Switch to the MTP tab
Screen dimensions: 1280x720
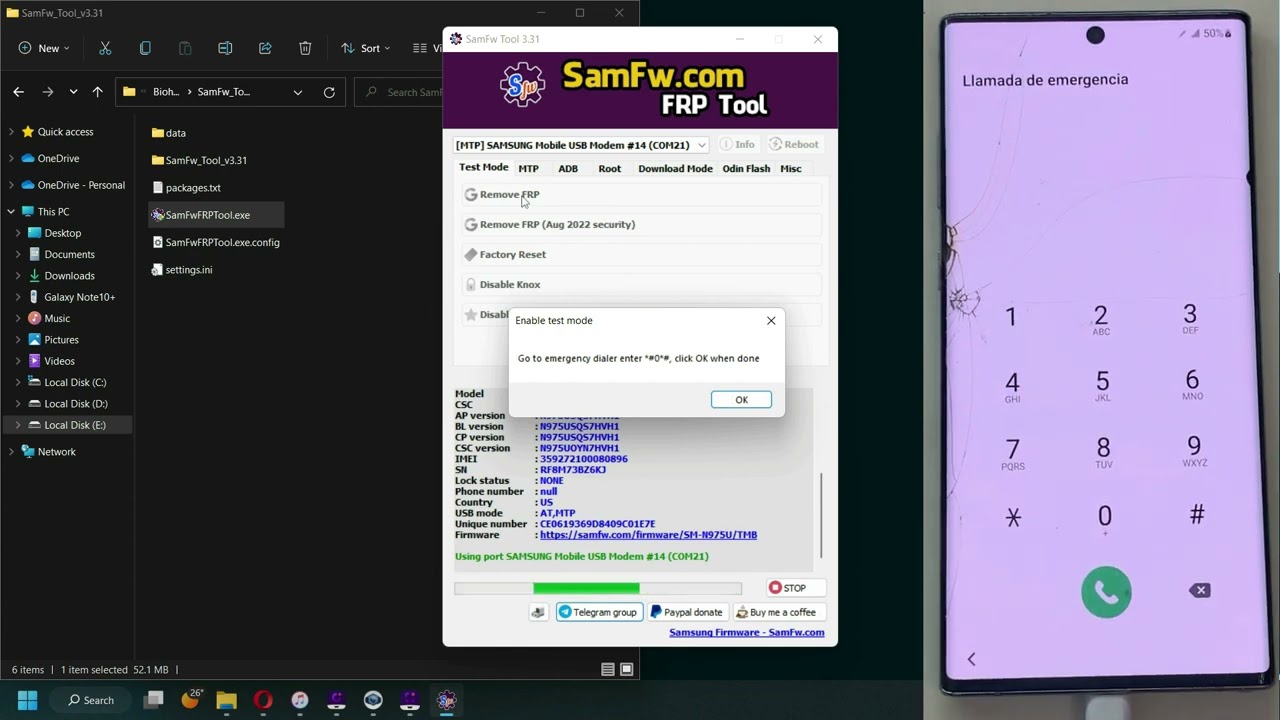[x=528, y=169]
